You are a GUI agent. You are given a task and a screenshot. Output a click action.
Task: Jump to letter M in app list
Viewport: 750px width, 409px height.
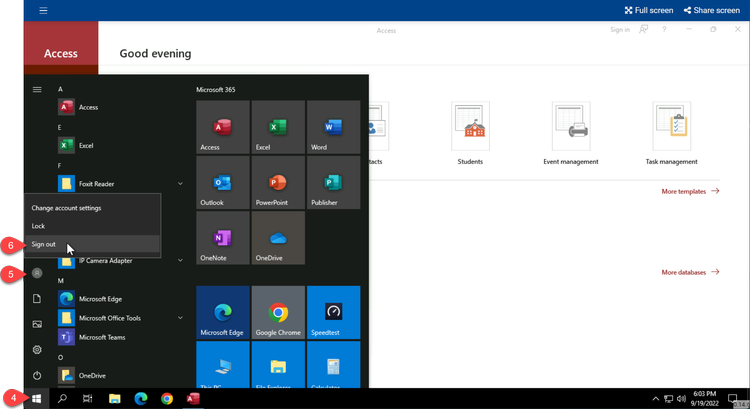click(x=61, y=281)
